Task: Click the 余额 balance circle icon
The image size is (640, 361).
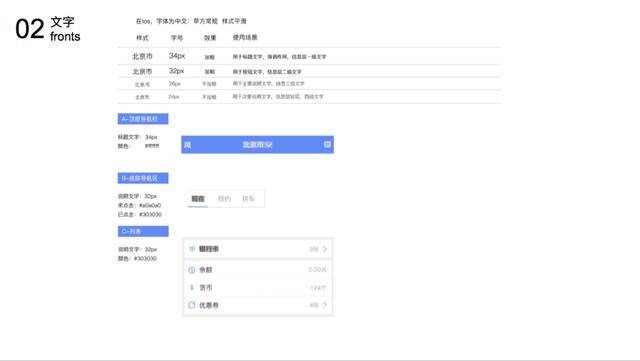Action: coord(192,270)
